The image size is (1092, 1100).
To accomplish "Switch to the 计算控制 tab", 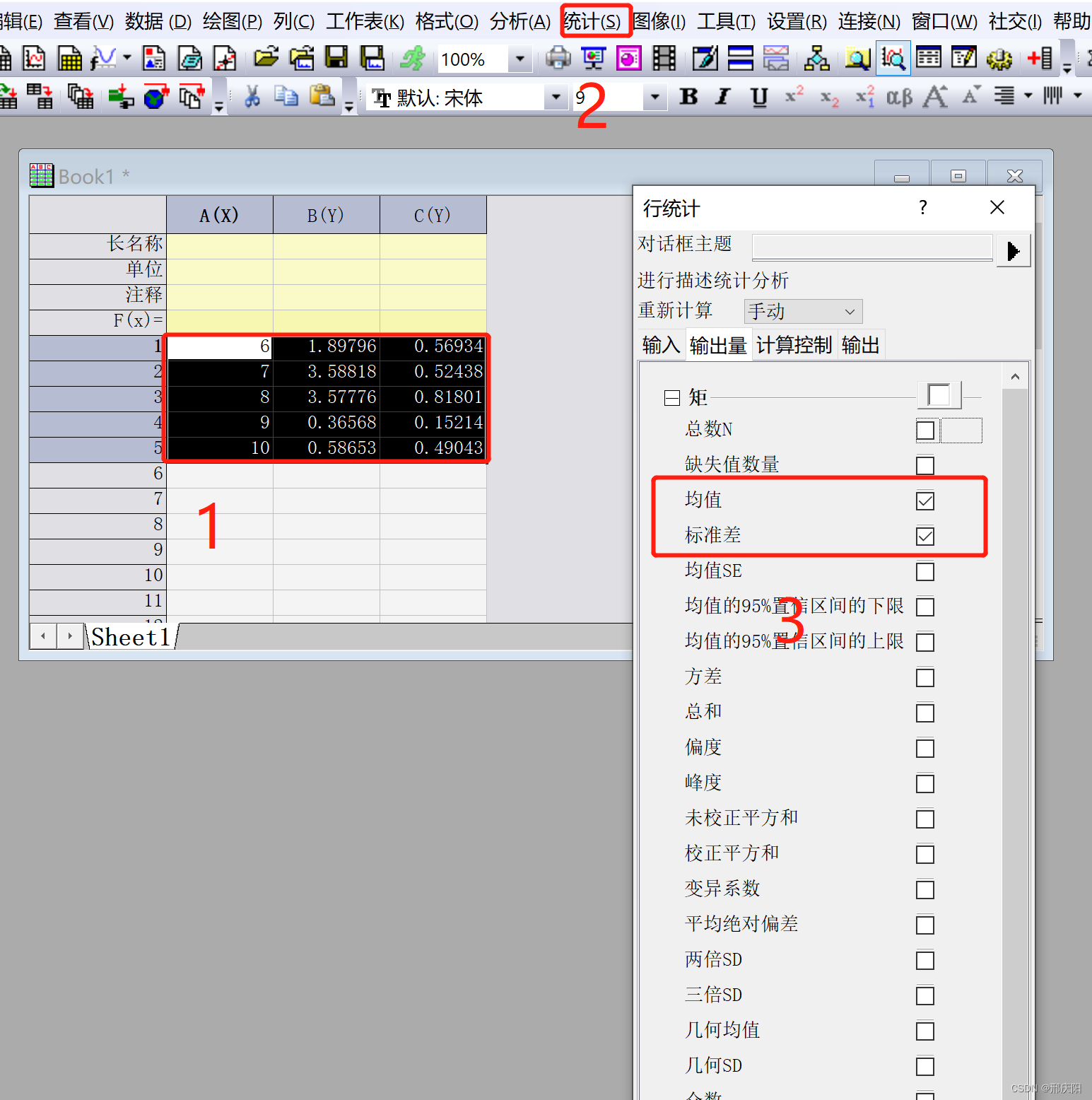I will (794, 344).
